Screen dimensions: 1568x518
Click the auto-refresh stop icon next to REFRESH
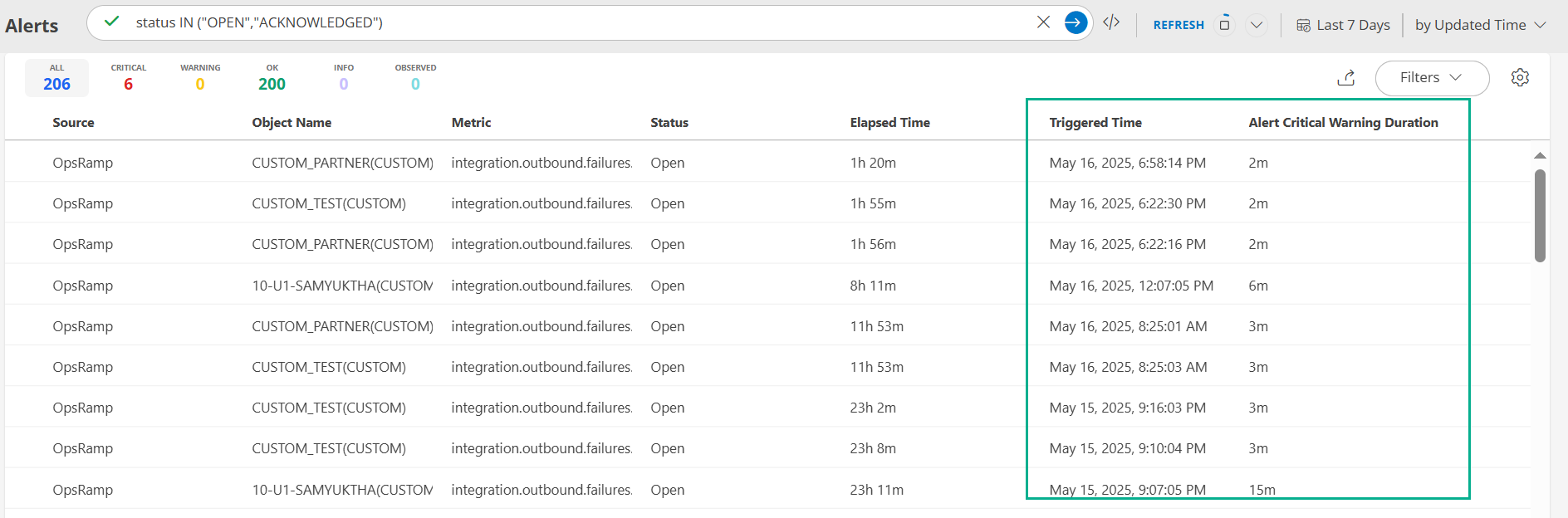click(1224, 24)
